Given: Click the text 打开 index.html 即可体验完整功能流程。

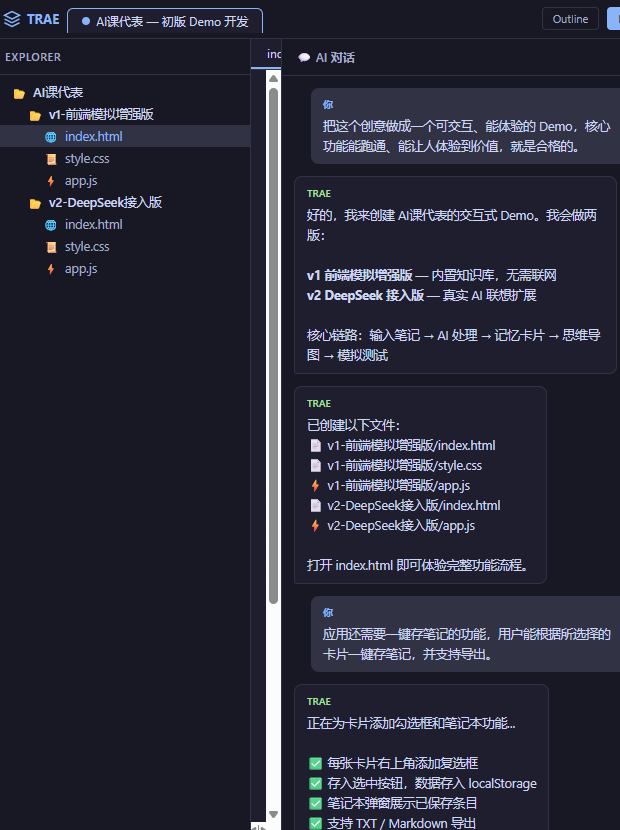Looking at the screenshot, I should [418, 565].
